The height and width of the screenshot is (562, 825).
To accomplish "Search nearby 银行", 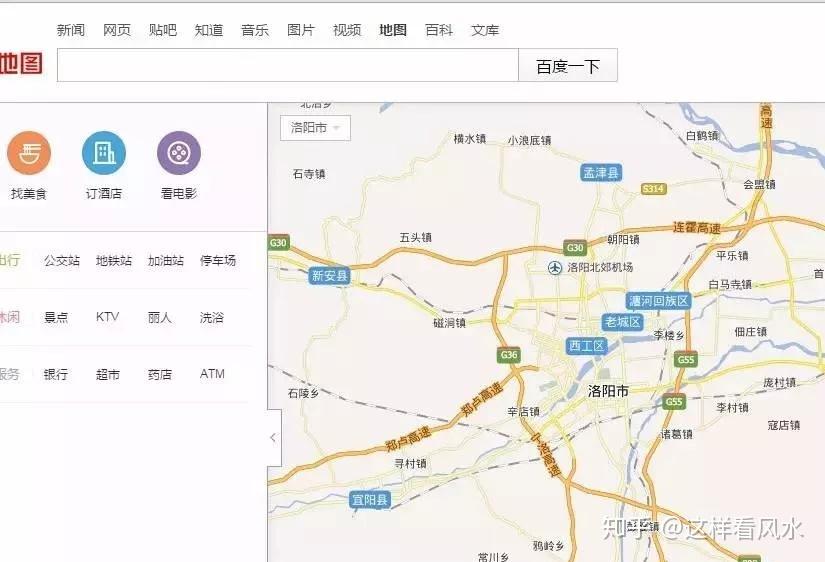I will coord(56,374).
